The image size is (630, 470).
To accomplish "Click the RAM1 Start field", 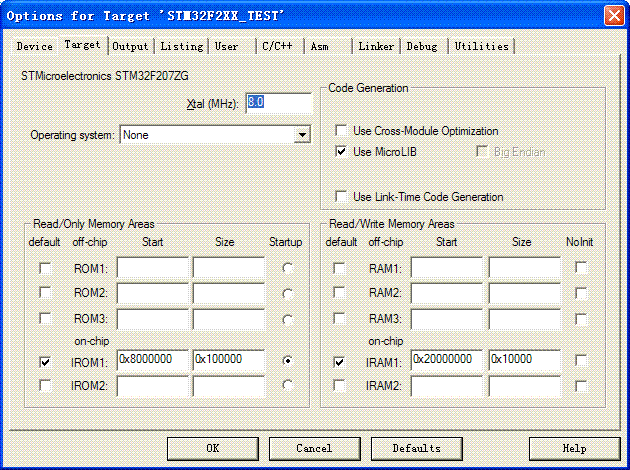I will pos(447,267).
